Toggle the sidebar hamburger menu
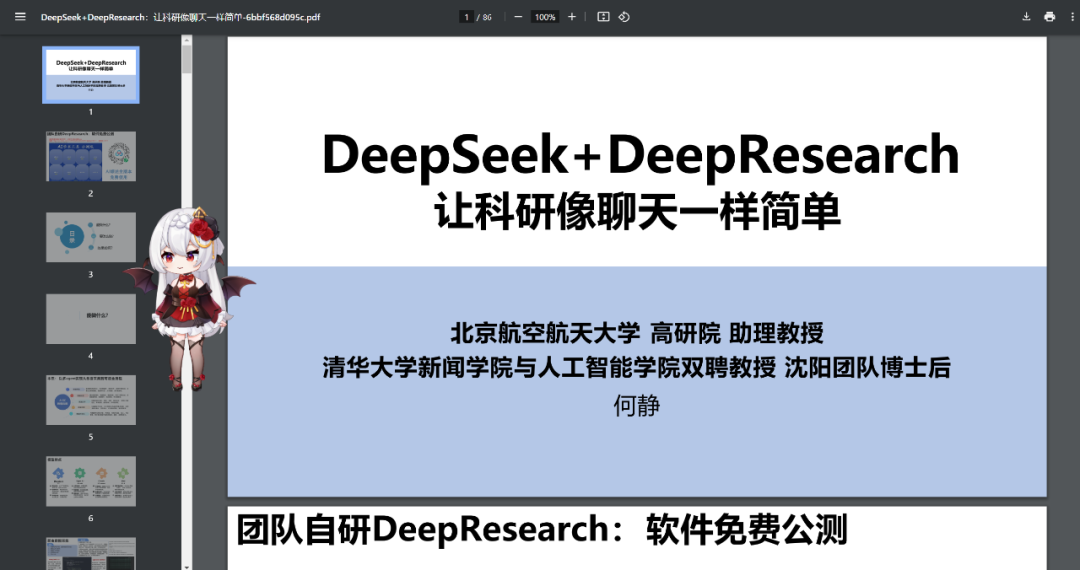Image resolution: width=1080 pixels, height=570 pixels. [x=20, y=17]
